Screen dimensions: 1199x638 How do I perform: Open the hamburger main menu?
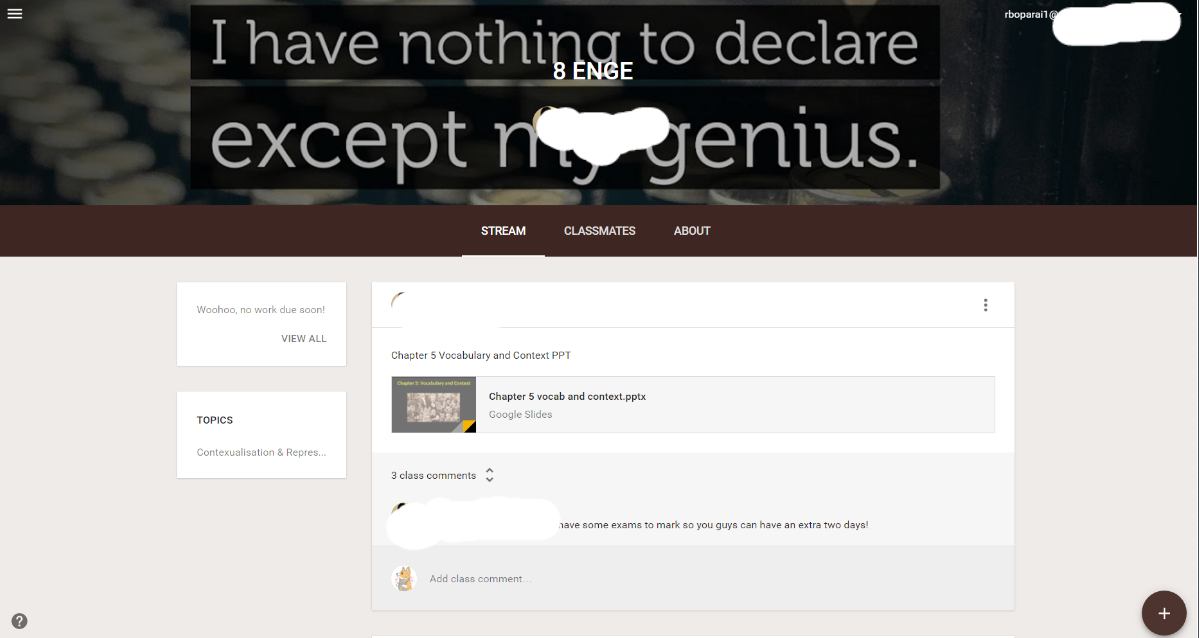(x=15, y=14)
